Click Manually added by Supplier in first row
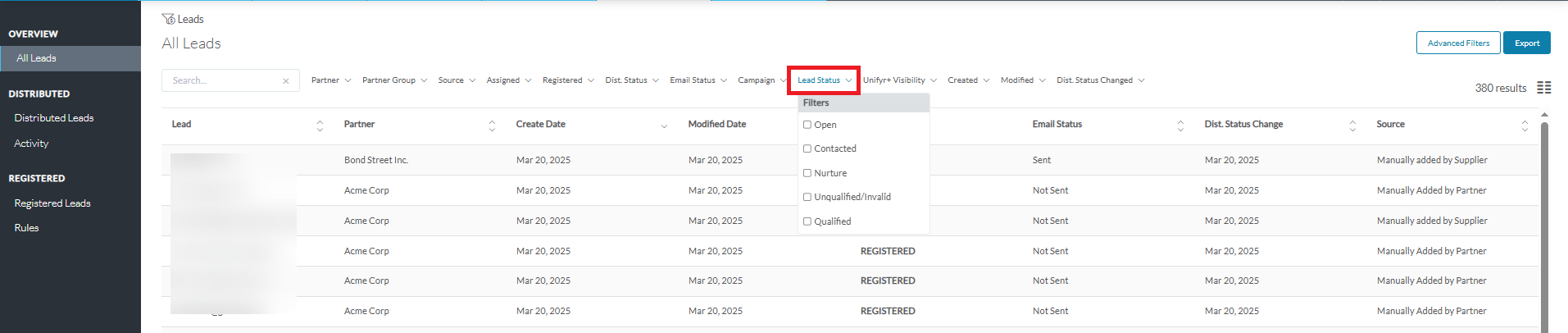 (1432, 160)
